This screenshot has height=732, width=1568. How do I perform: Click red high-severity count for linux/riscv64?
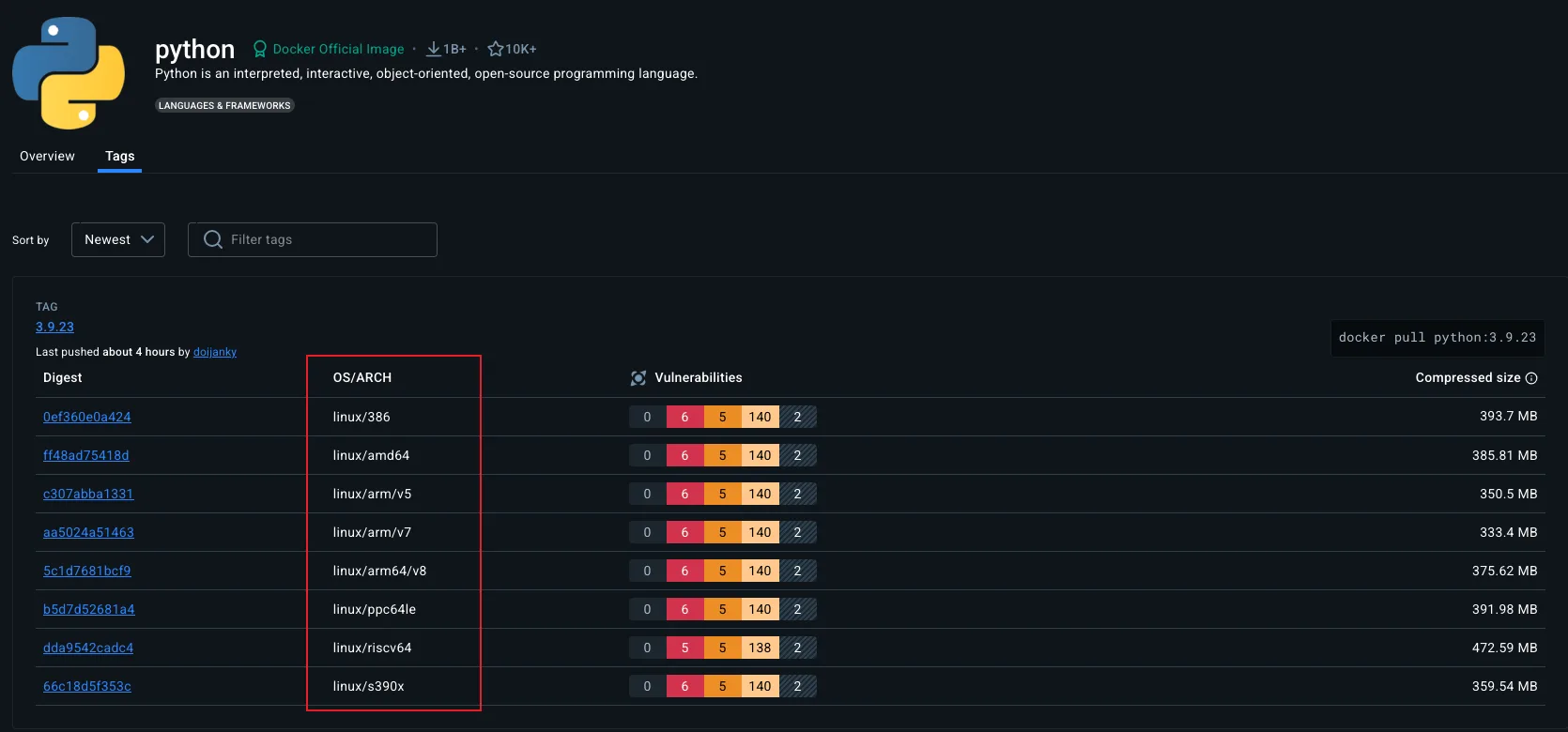pyautogui.click(x=684, y=648)
